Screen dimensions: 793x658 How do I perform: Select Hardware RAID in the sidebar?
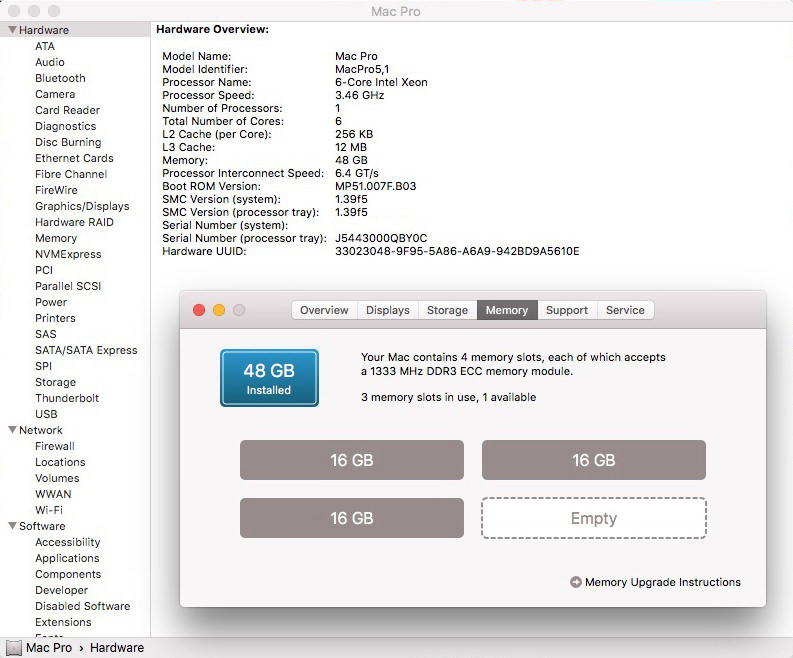[x=74, y=222]
